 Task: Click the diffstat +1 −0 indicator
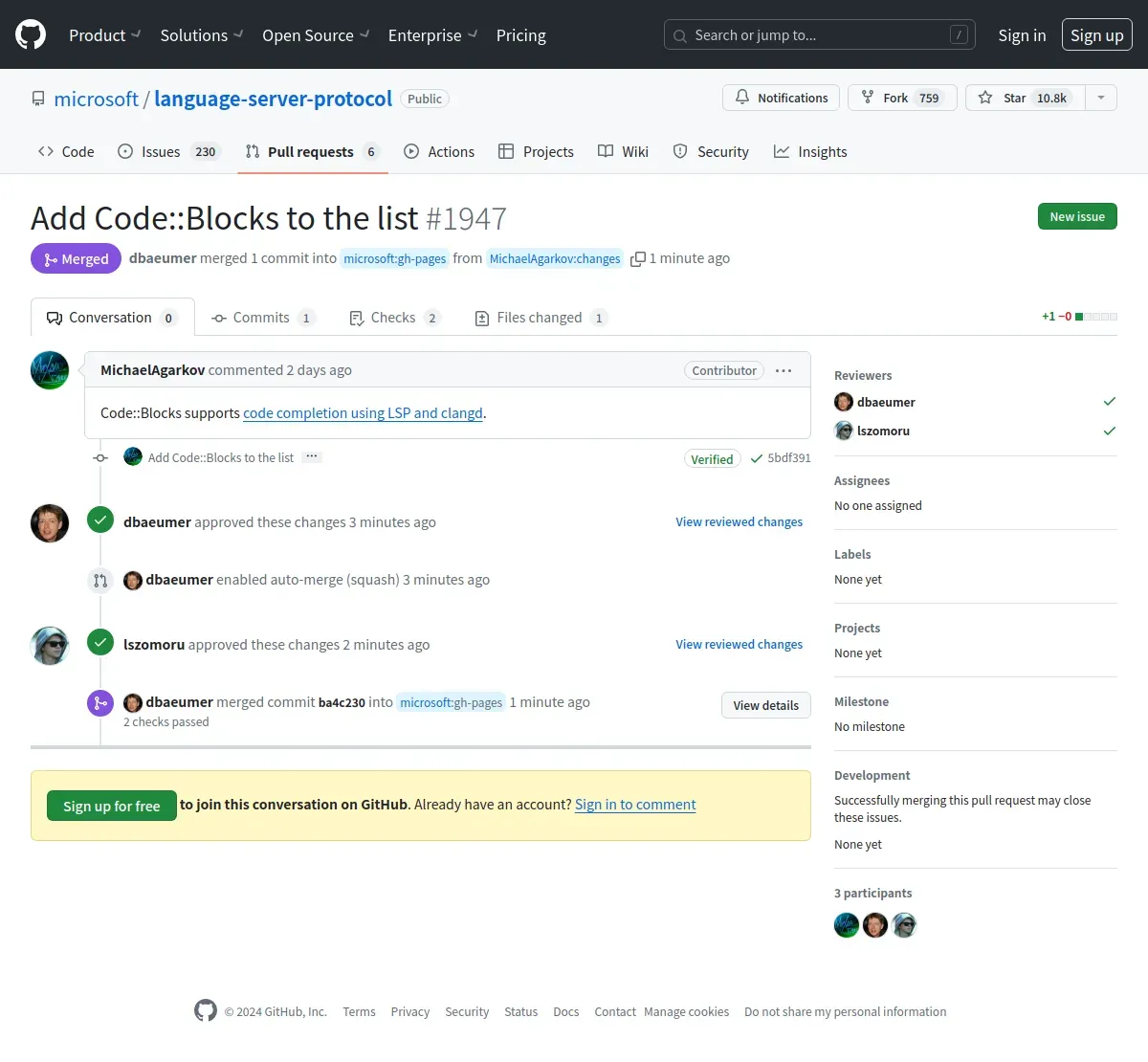pos(1079,317)
